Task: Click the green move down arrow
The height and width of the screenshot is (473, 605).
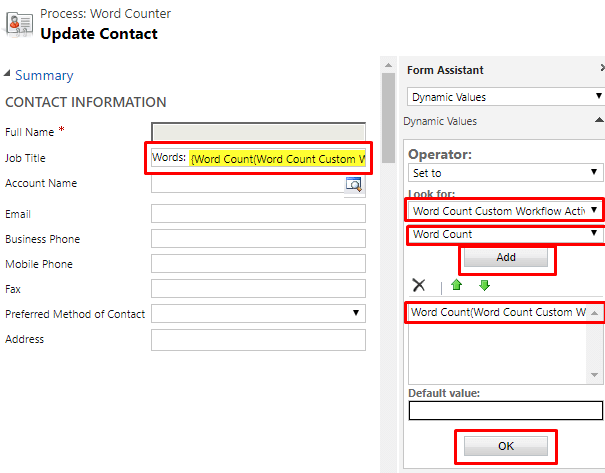Action: pos(484,285)
